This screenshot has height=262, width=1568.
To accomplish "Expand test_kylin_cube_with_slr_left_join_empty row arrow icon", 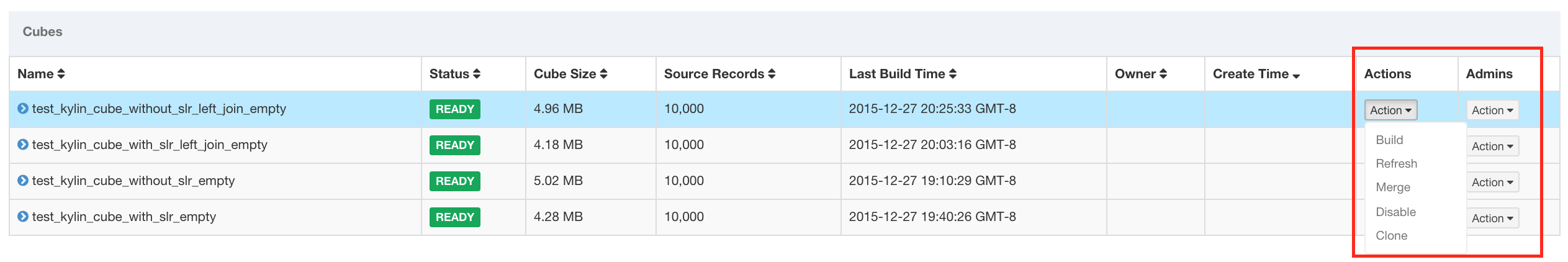I will (x=23, y=145).
